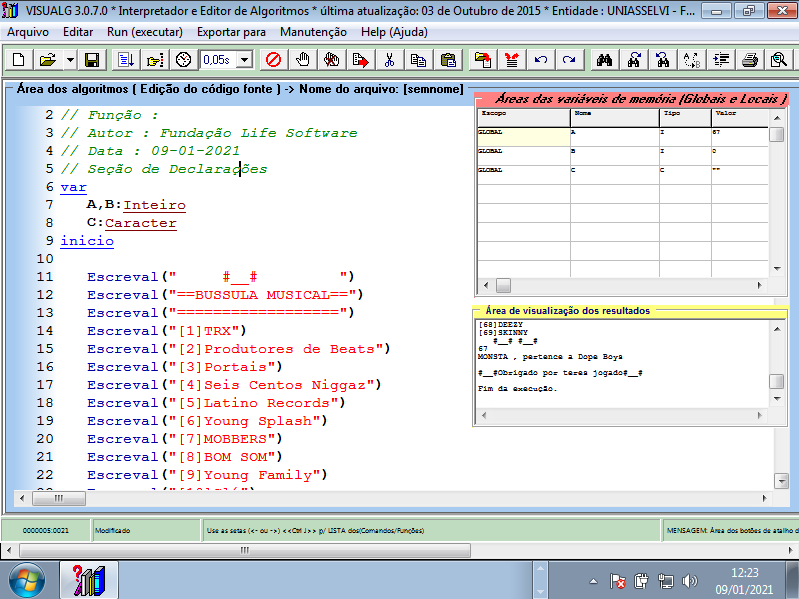799x599 pixels.
Task: Redo the last undone edit
Action: click(569, 60)
